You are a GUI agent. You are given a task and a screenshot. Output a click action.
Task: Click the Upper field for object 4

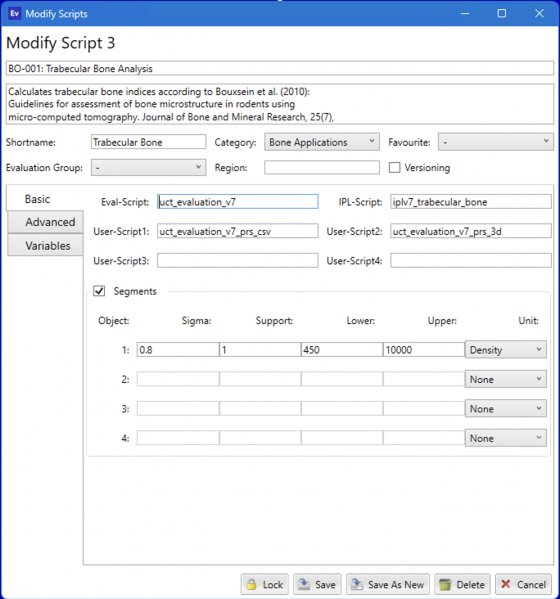coord(424,438)
